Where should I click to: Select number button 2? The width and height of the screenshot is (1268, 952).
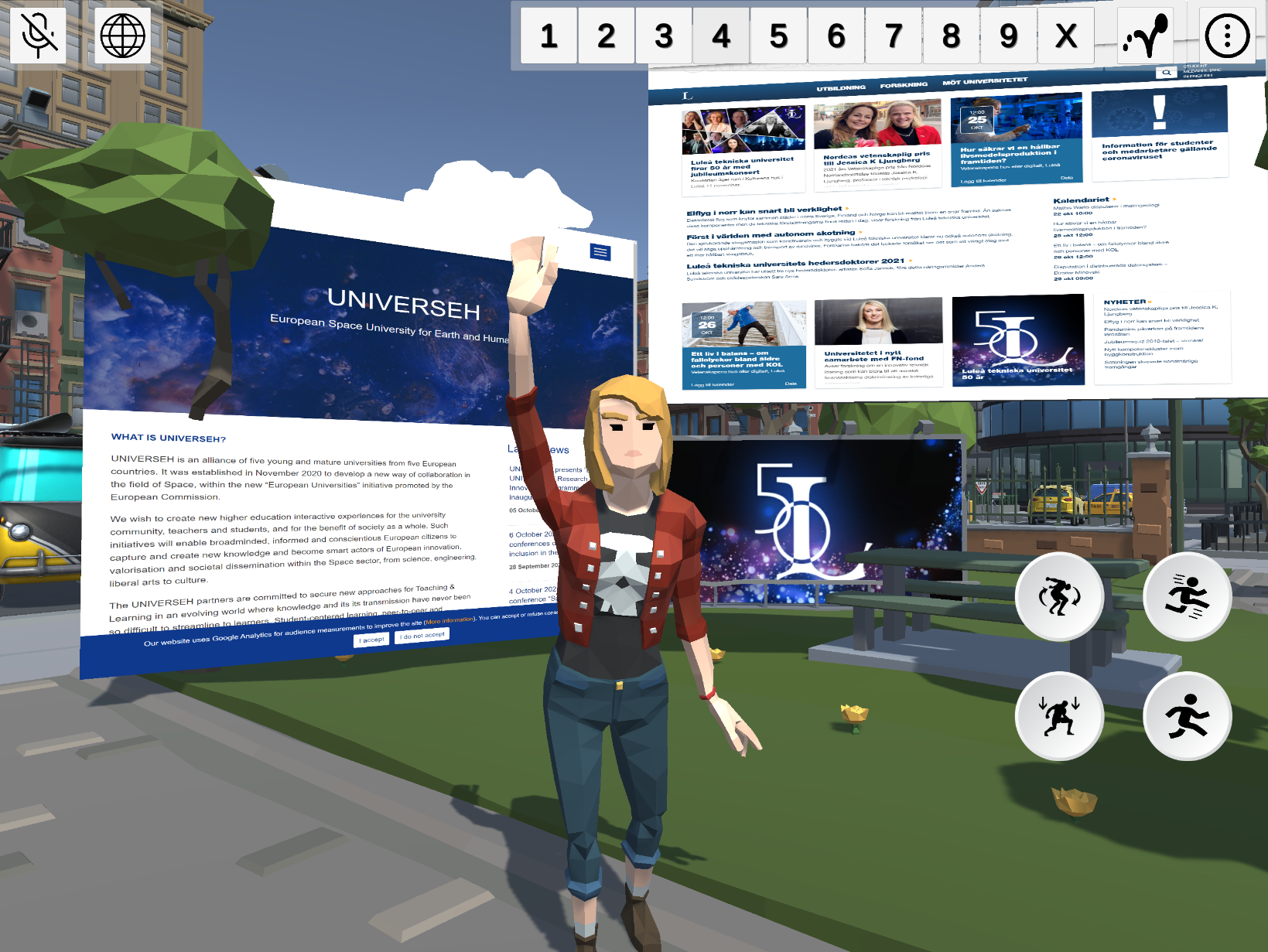(607, 36)
